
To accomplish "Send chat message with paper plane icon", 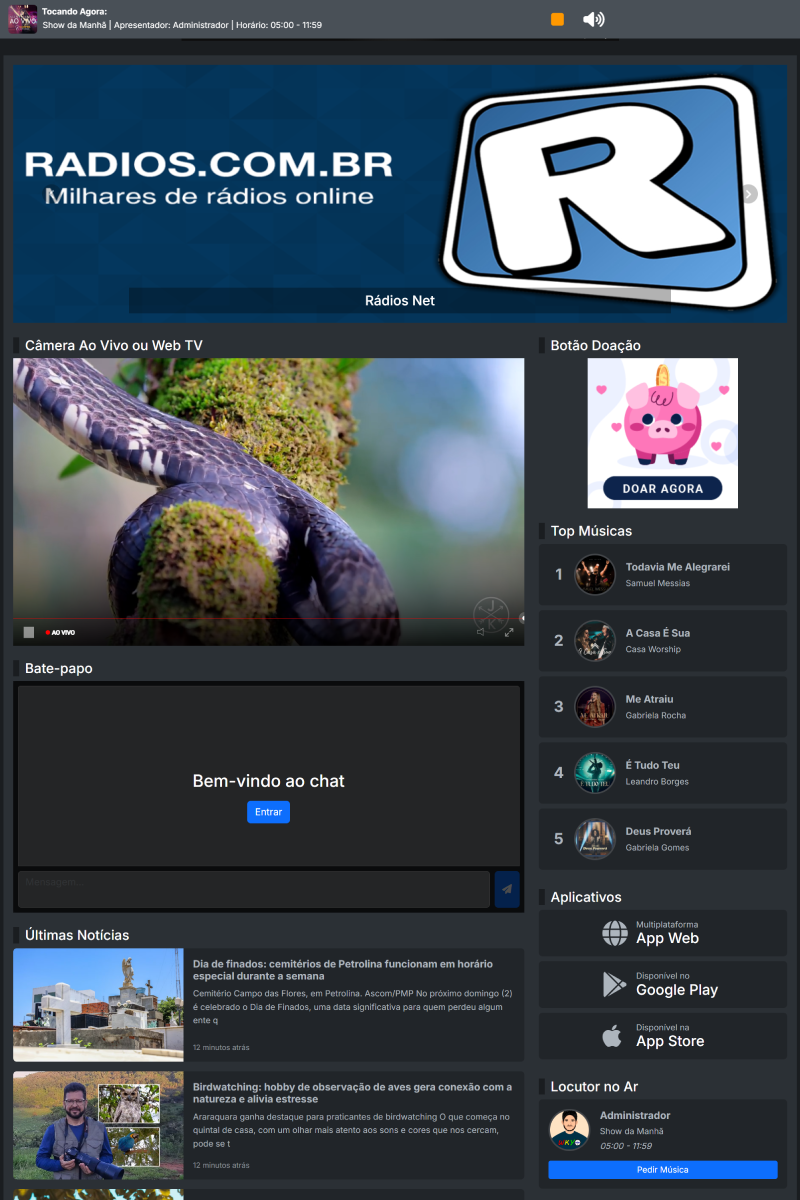I will (507, 889).
